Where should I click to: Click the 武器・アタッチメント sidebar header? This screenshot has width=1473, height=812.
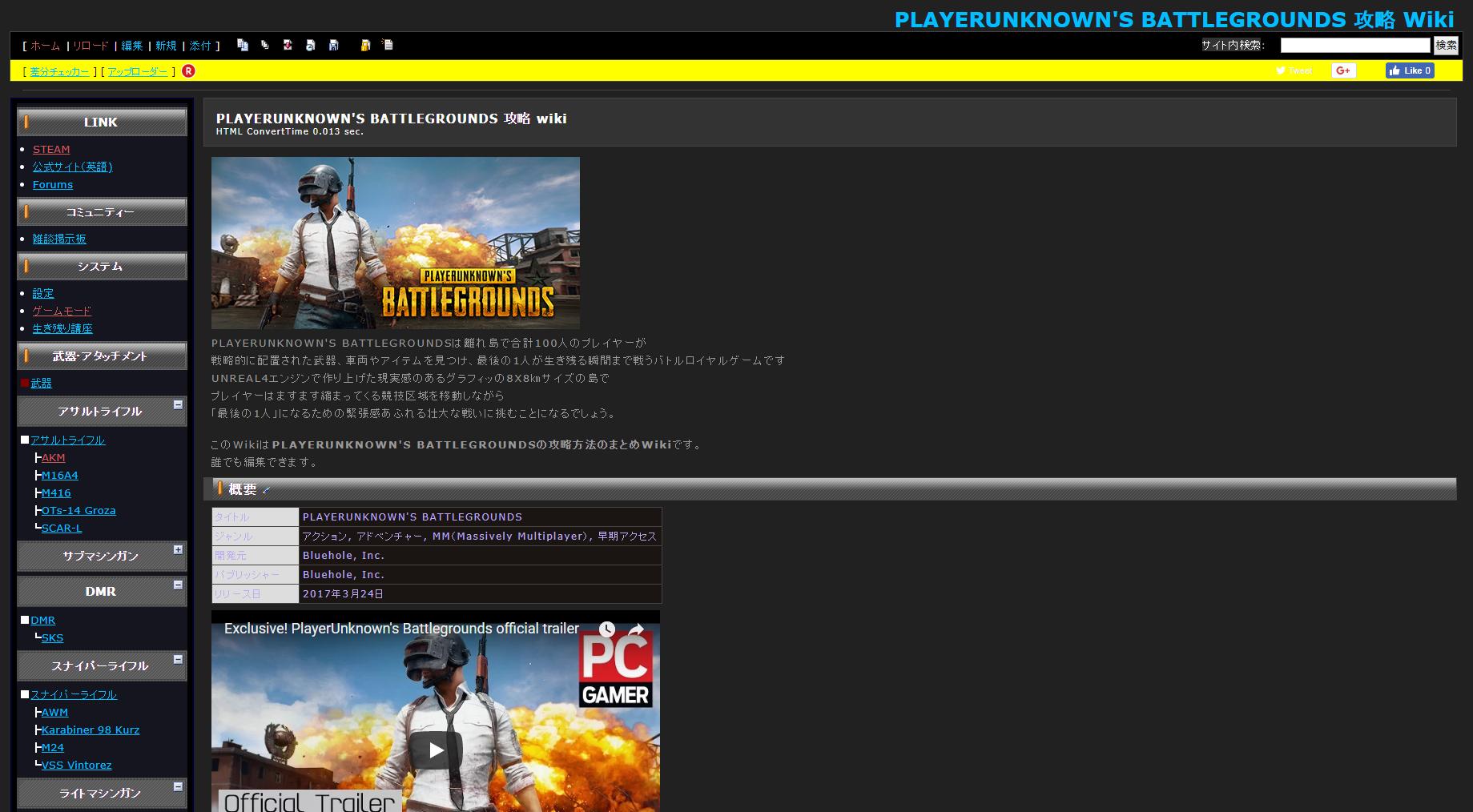102,356
